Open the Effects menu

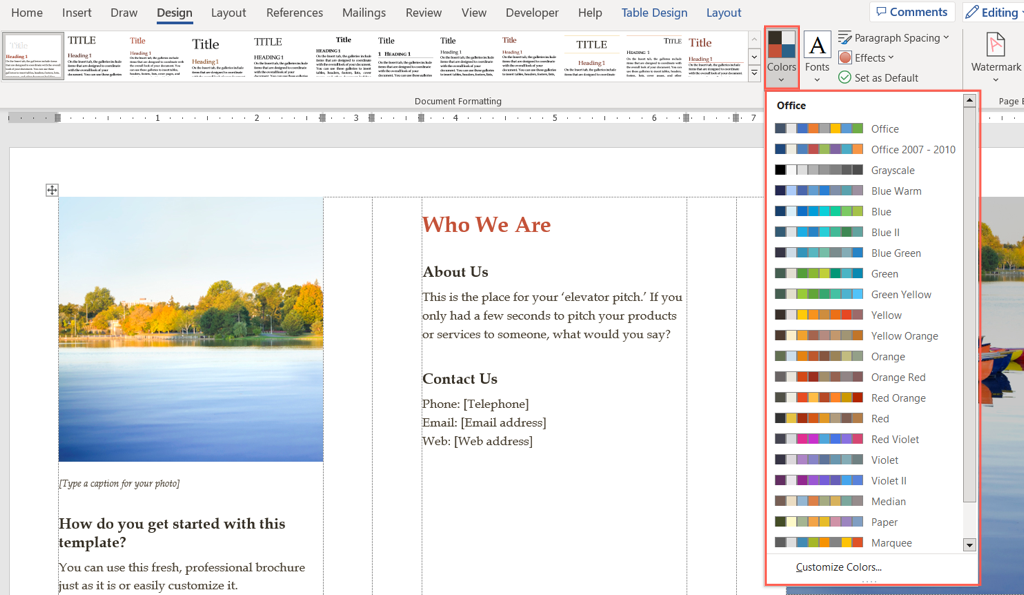(x=866, y=58)
